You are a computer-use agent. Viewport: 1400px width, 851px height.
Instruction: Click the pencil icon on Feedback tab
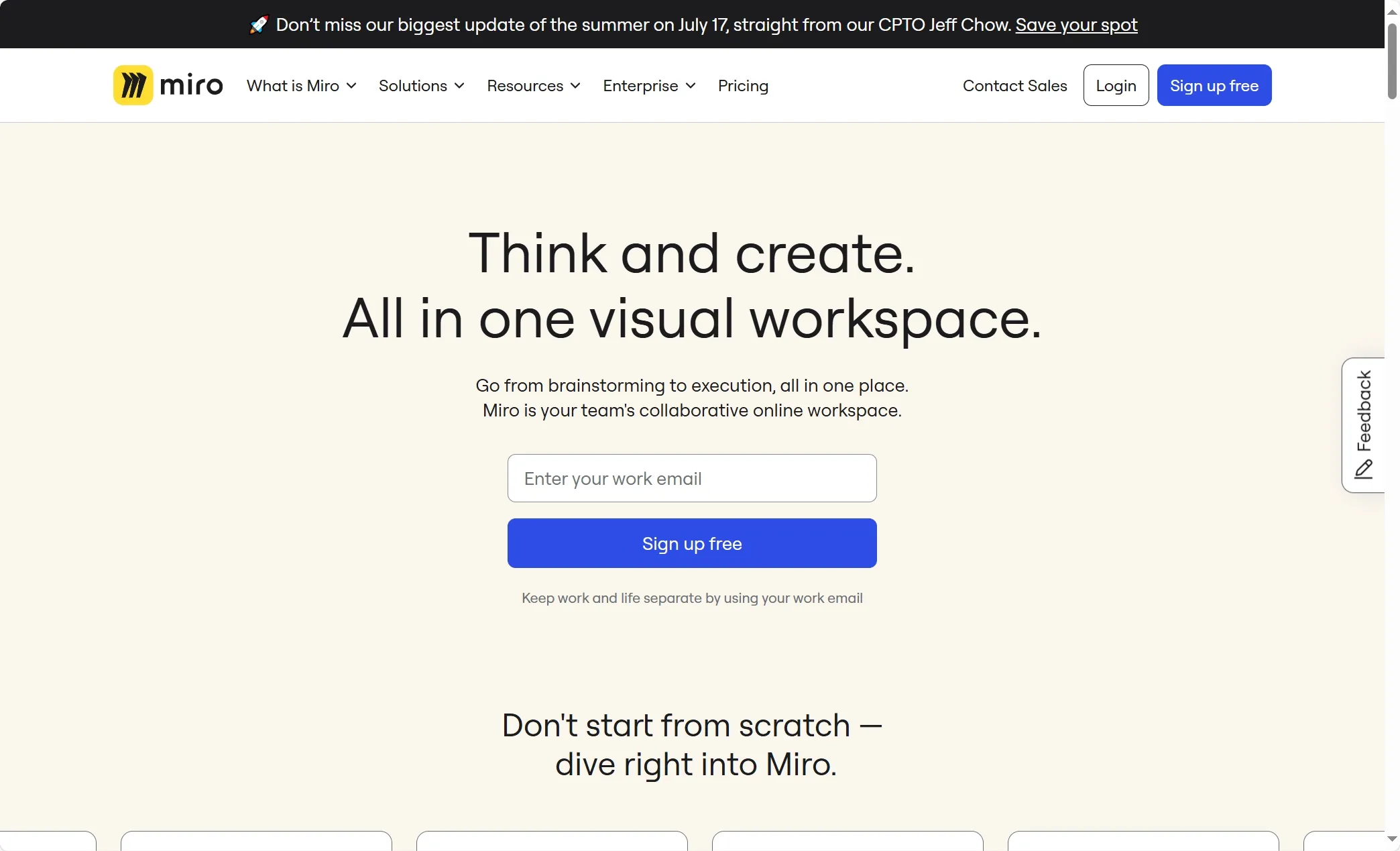1364,469
